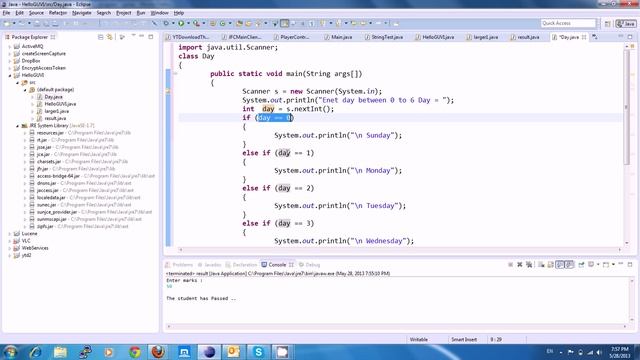Open the Project menu

pyautogui.click(x=124, y=13)
